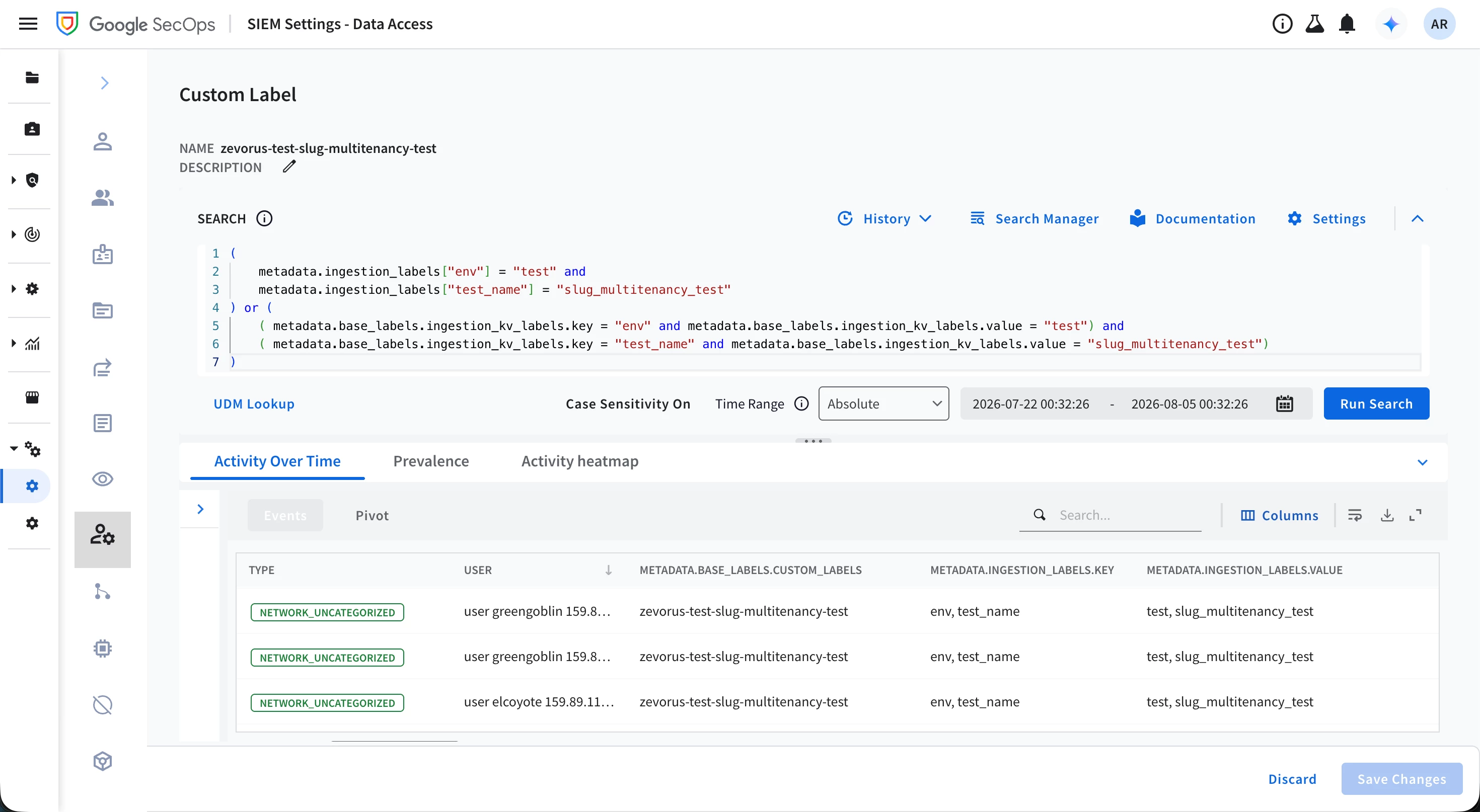The image size is (1480, 812).
Task: Collapse the search editor chevron
Action: click(x=1418, y=219)
